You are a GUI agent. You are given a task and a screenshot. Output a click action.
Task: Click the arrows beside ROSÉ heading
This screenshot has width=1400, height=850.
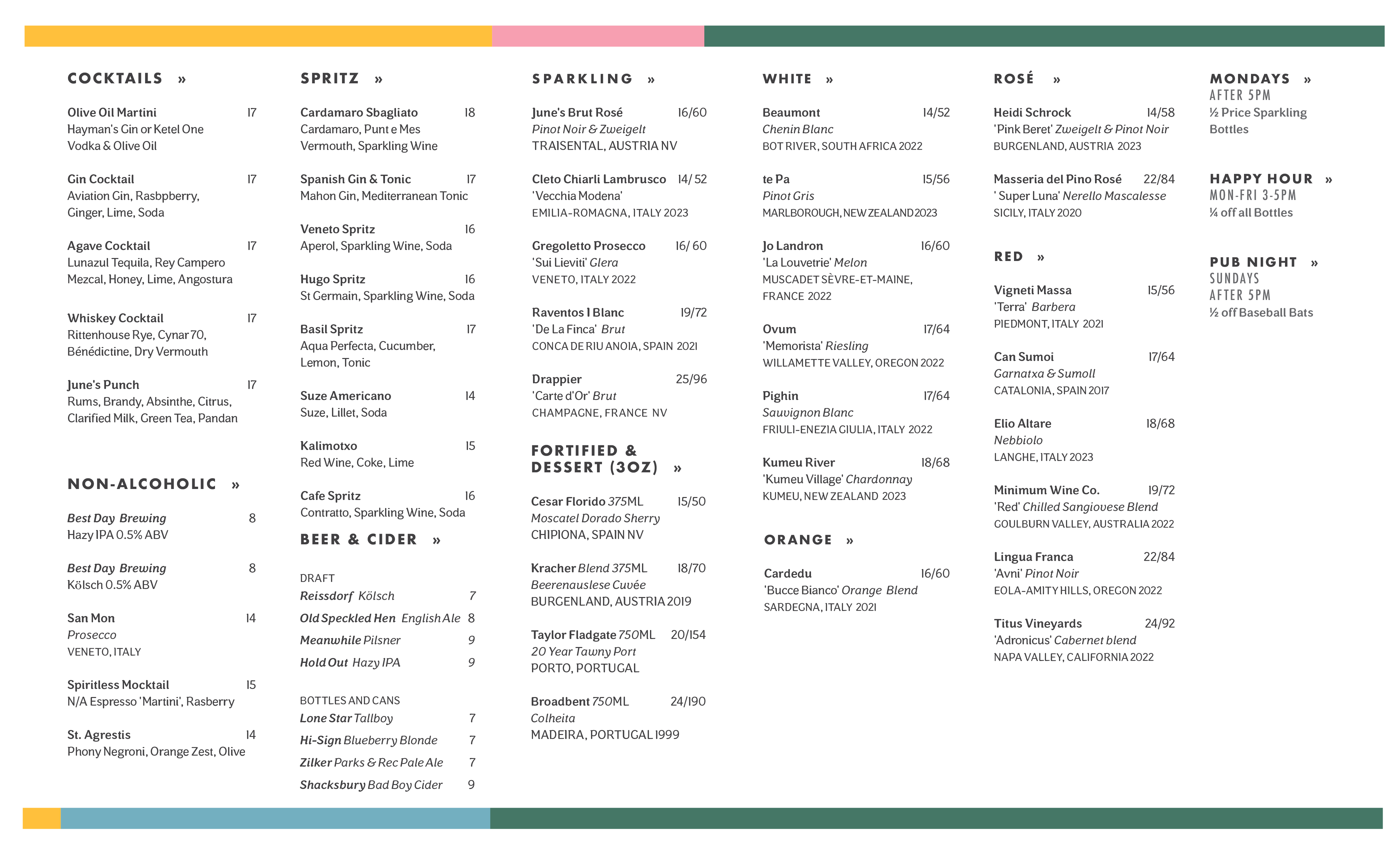coord(1057,80)
